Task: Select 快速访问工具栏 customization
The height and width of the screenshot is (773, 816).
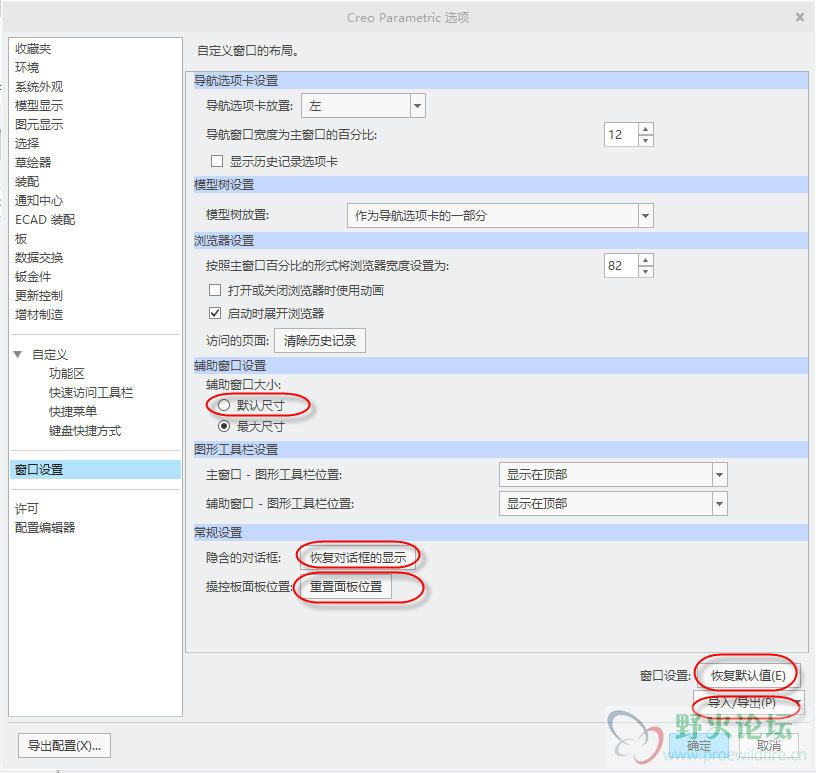Action: click(91, 392)
